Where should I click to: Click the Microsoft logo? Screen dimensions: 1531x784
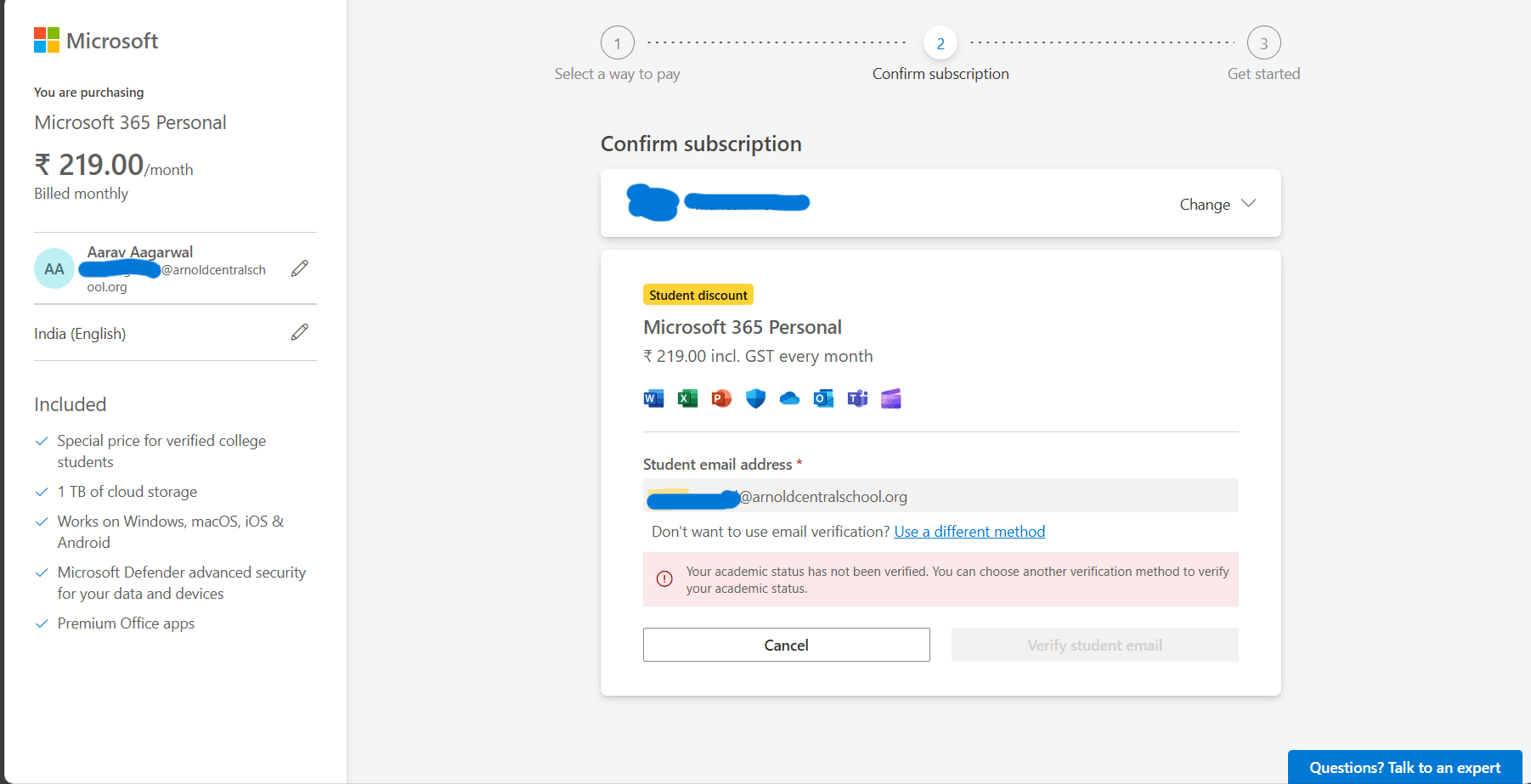point(96,40)
